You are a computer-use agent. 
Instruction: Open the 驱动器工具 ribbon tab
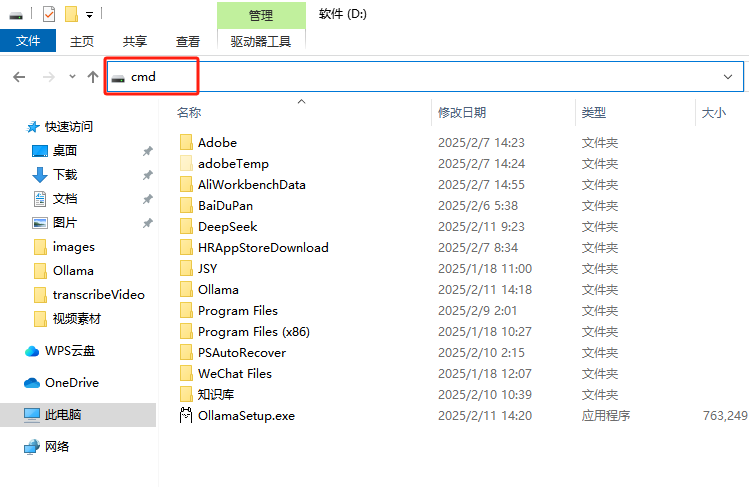click(261, 42)
